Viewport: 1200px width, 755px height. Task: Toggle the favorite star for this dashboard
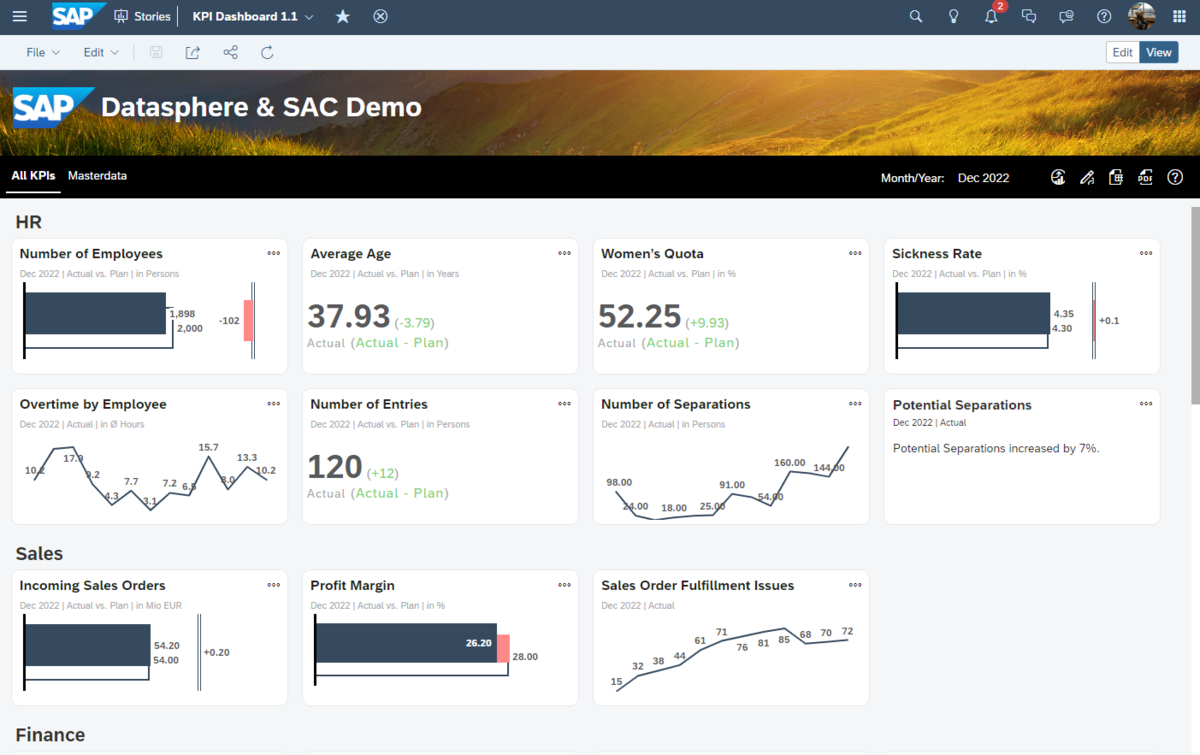(x=342, y=16)
